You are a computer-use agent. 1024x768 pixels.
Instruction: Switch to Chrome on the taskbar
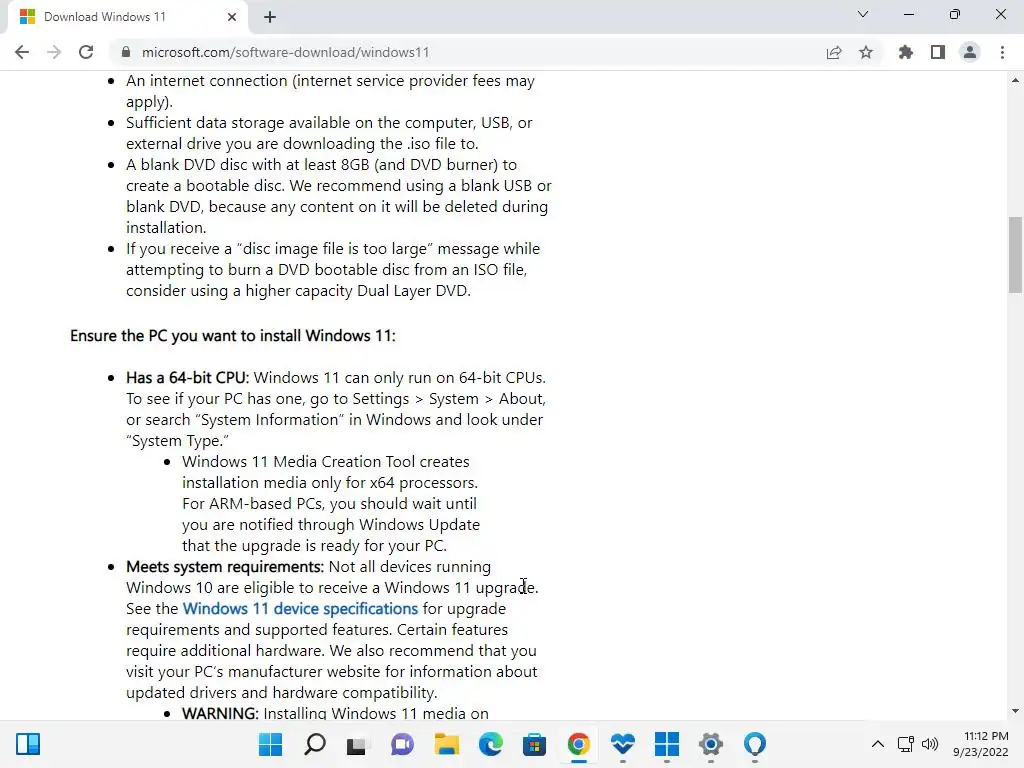pyautogui.click(x=579, y=744)
